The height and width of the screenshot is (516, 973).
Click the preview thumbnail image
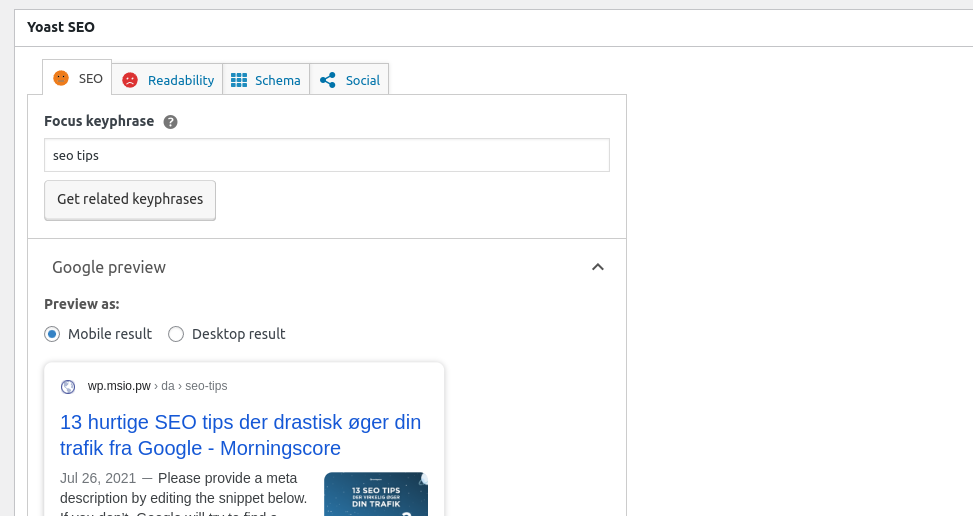pos(376,494)
